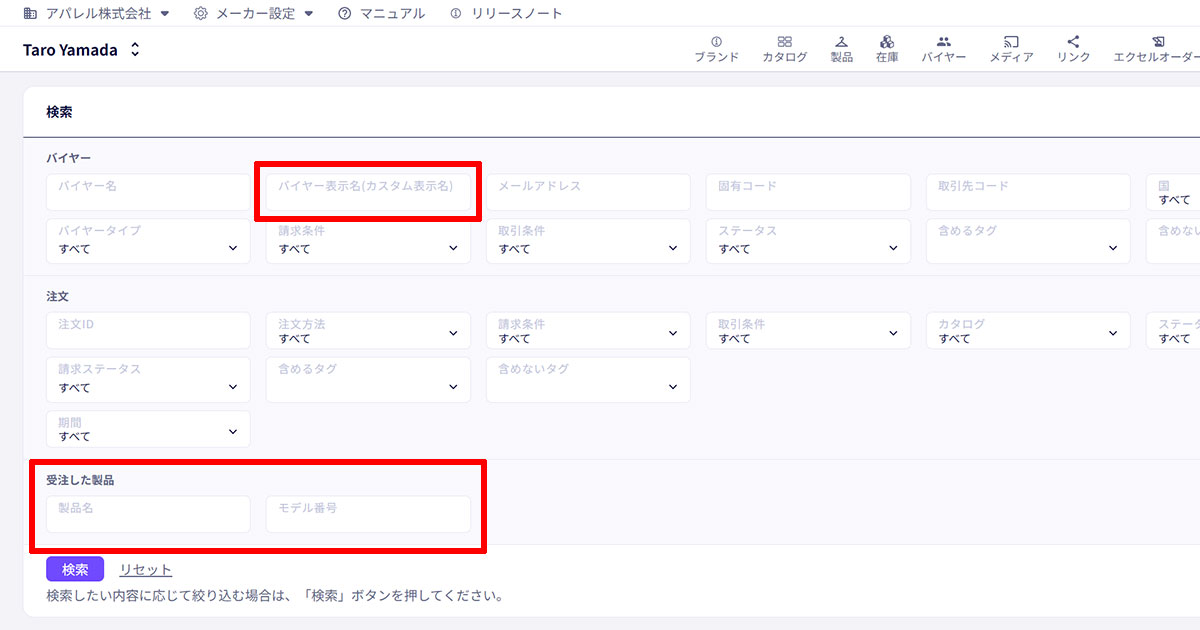This screenshot has height=630, width=1200.
Task: Open the 請求ステータス dropdown
Action: pyautogui.click(x=148, y=380)
